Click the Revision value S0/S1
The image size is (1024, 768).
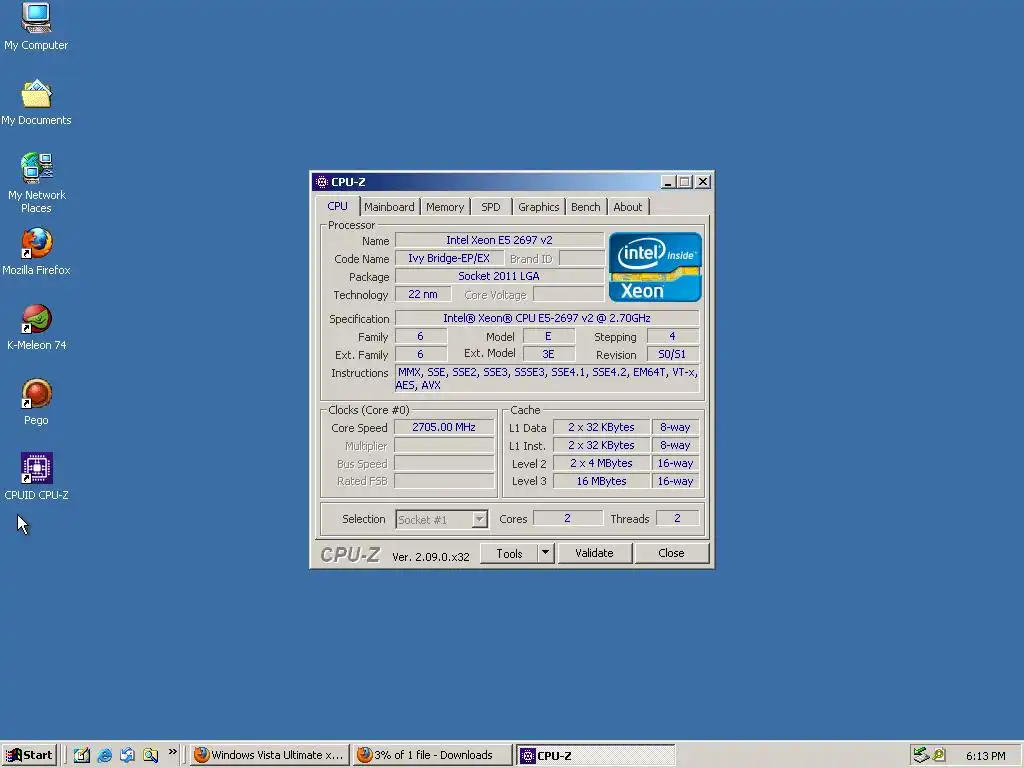672,354
